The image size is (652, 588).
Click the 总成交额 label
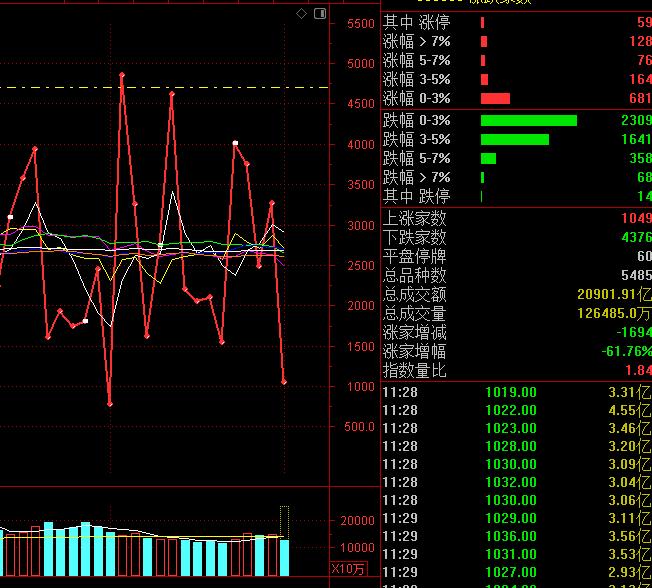coord(414,294)
